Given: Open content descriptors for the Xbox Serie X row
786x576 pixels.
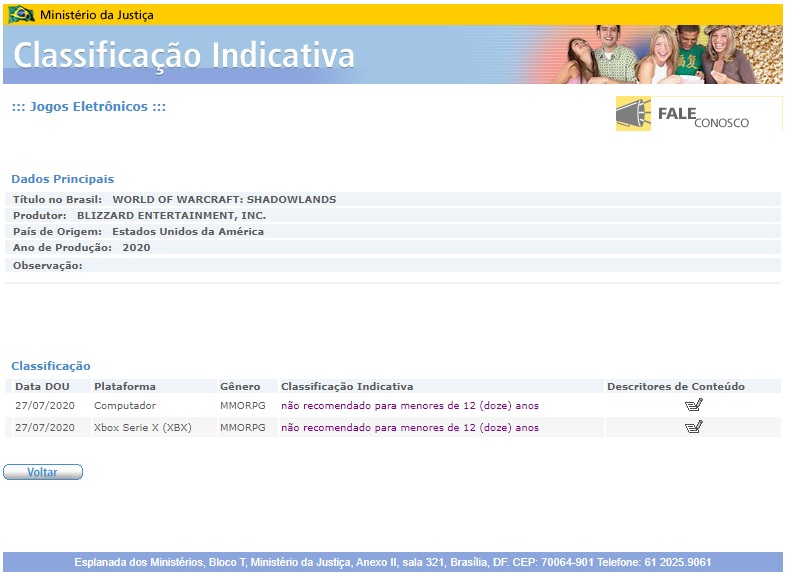Looking at the screenshot, I should pos(693,427).
